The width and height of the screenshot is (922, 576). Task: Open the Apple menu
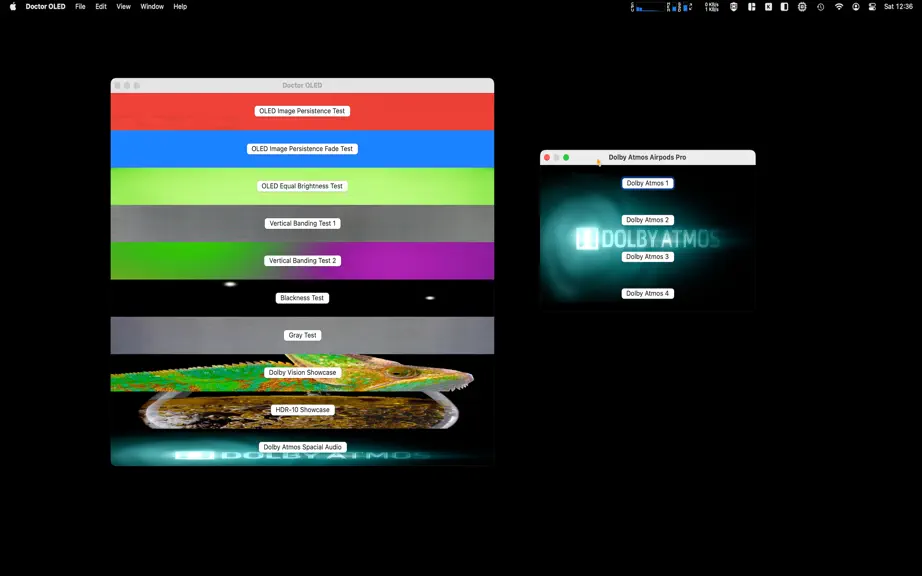point(13,6)
